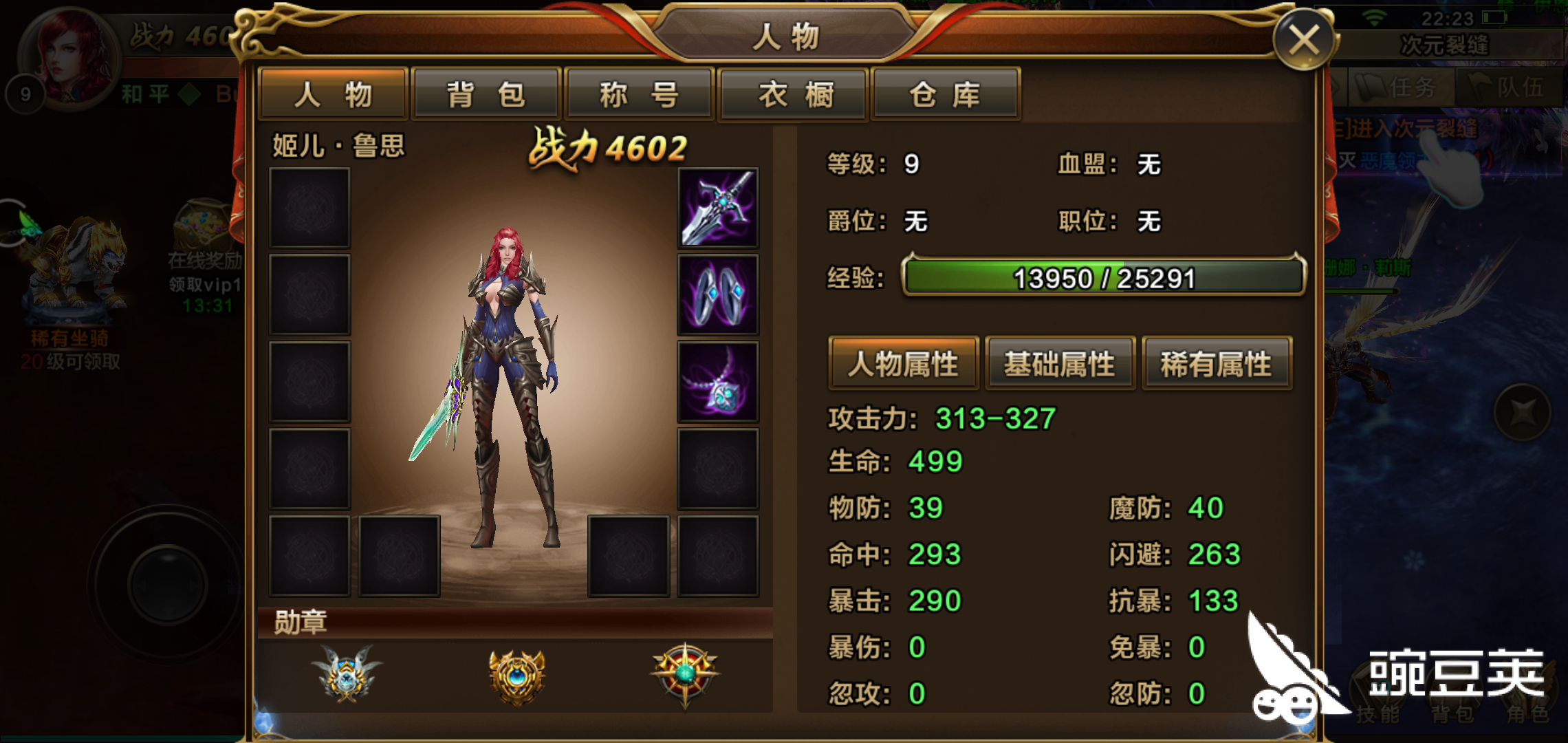The height and width of the screenshot is (743, 1568).
Task: Show the 稀有属性 attributes panel
Action: point(1217,363)
